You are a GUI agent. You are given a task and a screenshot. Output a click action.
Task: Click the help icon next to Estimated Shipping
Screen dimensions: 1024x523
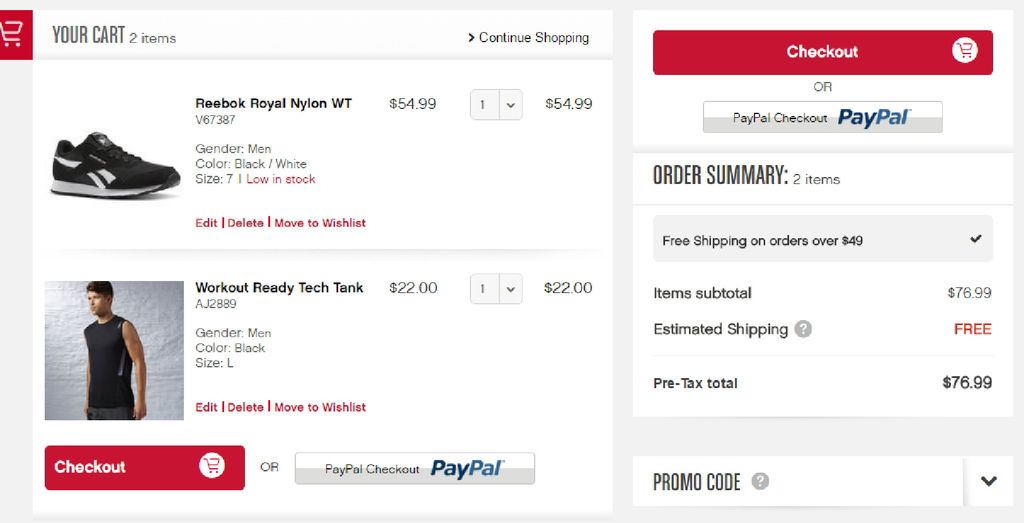tap(803, 329)
